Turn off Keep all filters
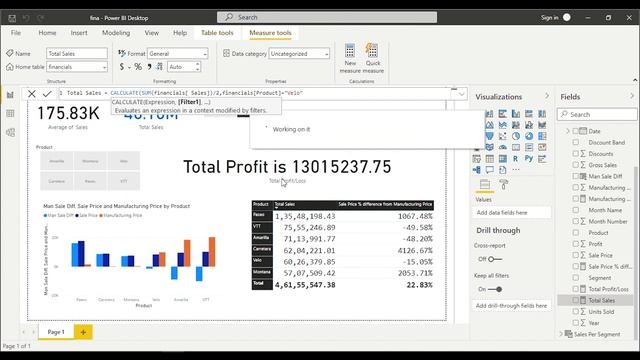The image size is (640, 360). (x=495, y=289)
